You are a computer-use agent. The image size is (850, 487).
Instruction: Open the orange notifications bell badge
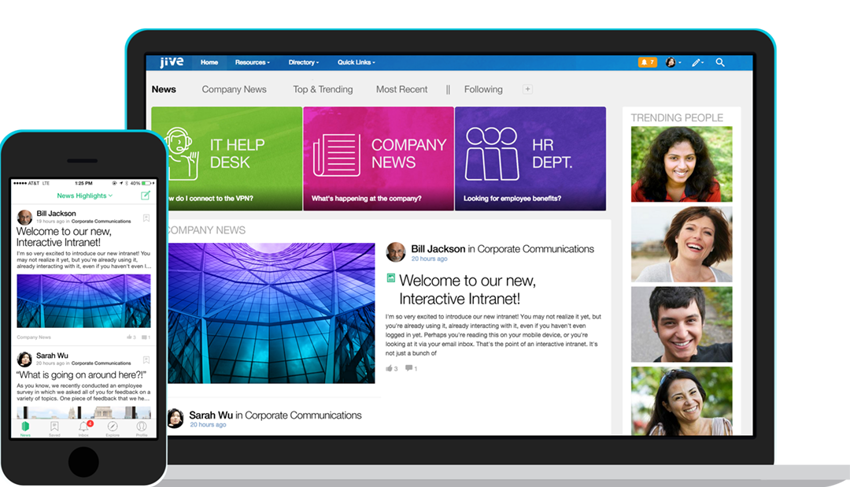648,62
